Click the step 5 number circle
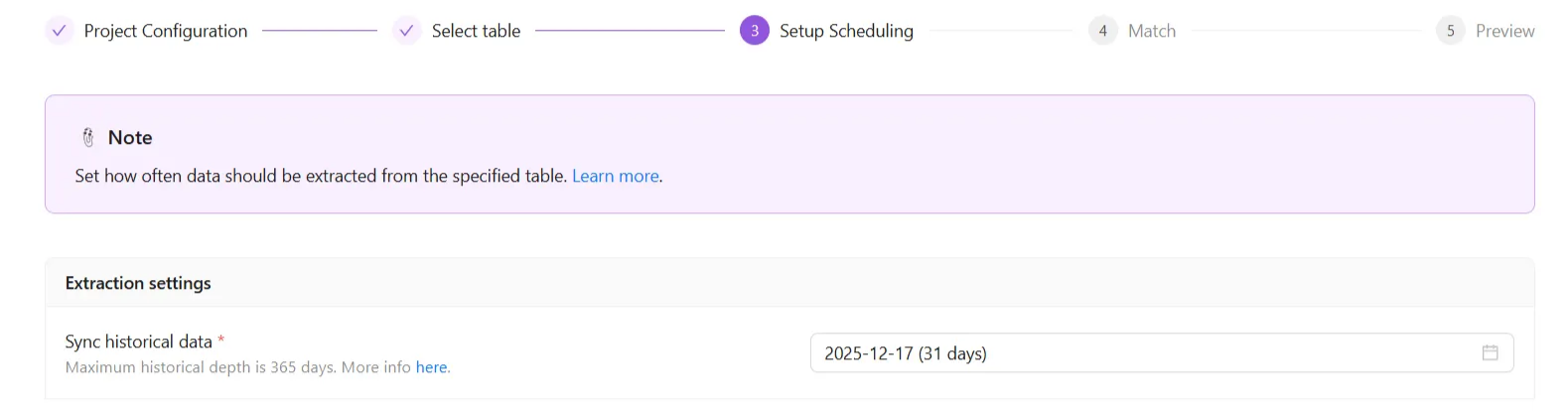Screen dimensions: 1568x416 pyautogui.click(x=1450, y=31)
